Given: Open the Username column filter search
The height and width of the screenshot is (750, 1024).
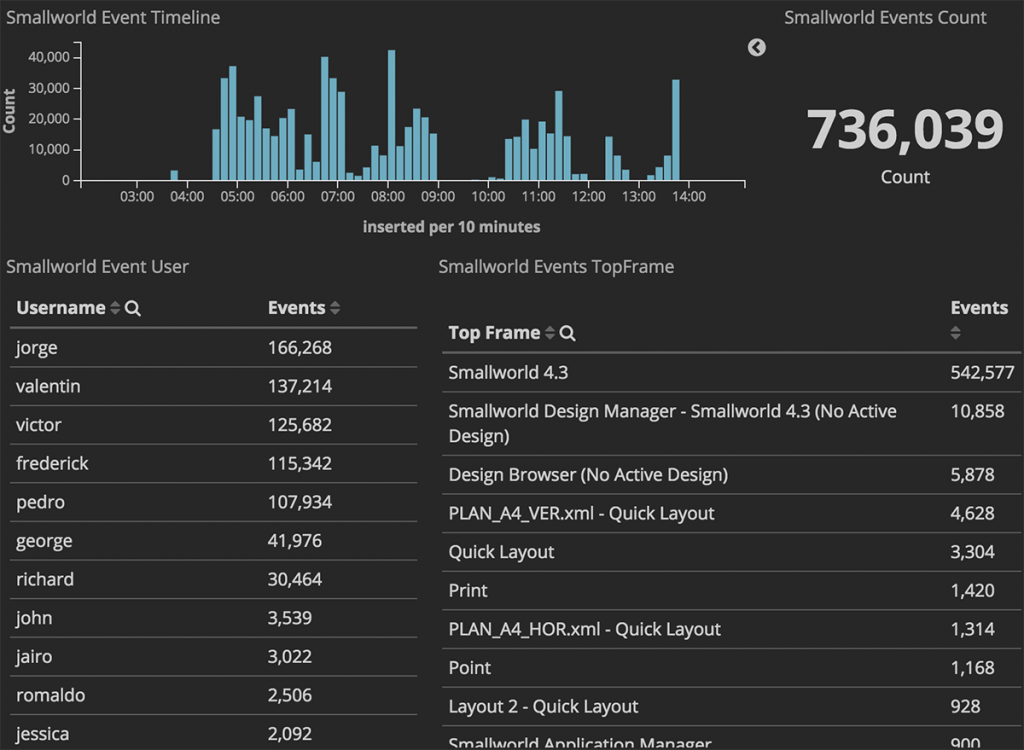Looking at the screenshot, I should pyautogui.click(x=133, y=308).
